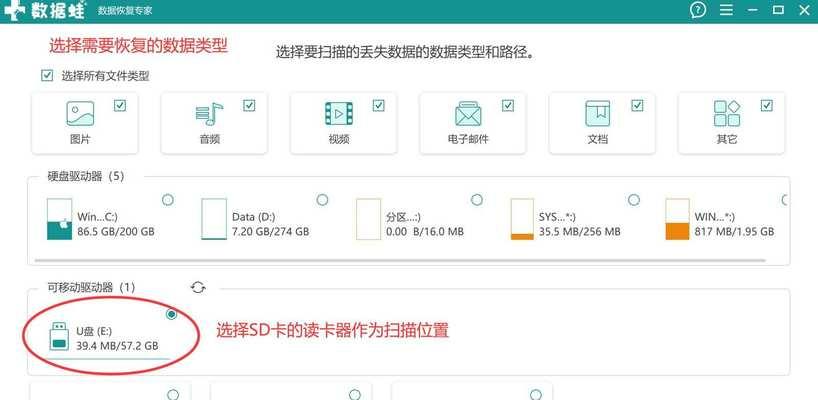Click the 35.5 MB/256 MB text
Image resolution: width=818 pixels, height=400 pixels.
click(x=580, y=231)
